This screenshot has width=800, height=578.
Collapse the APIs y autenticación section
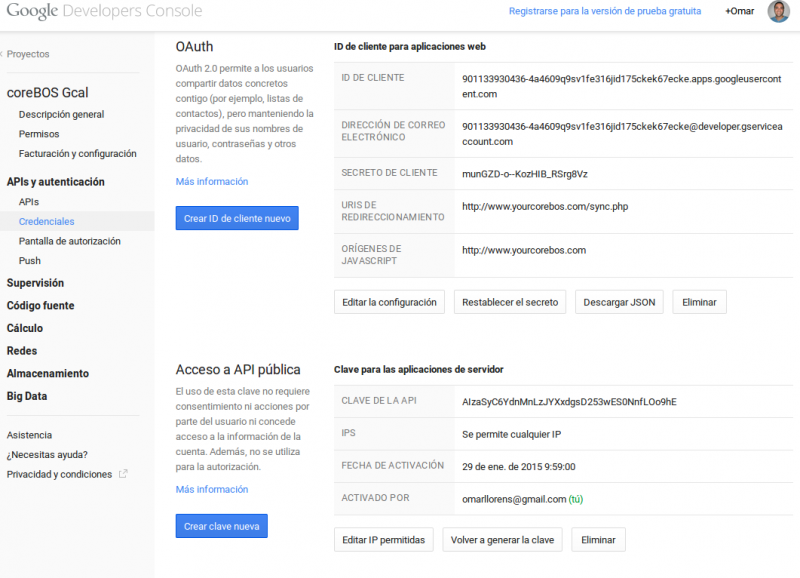point(55,182)
